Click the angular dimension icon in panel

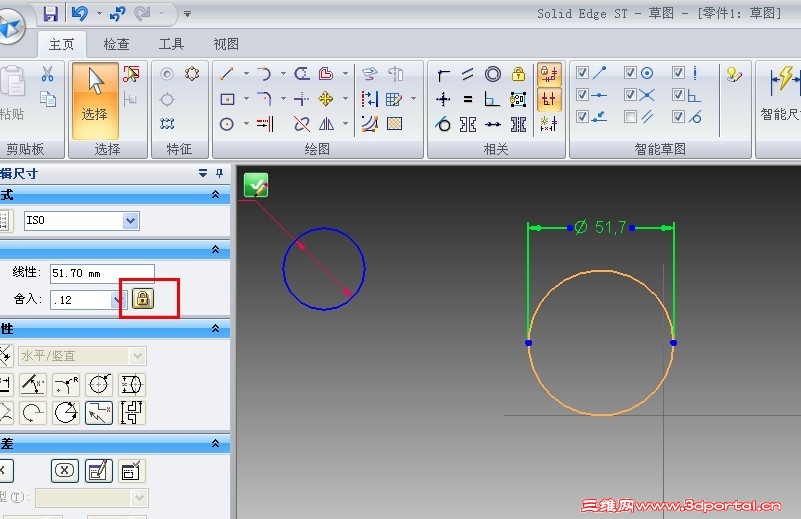coord(33,385)
